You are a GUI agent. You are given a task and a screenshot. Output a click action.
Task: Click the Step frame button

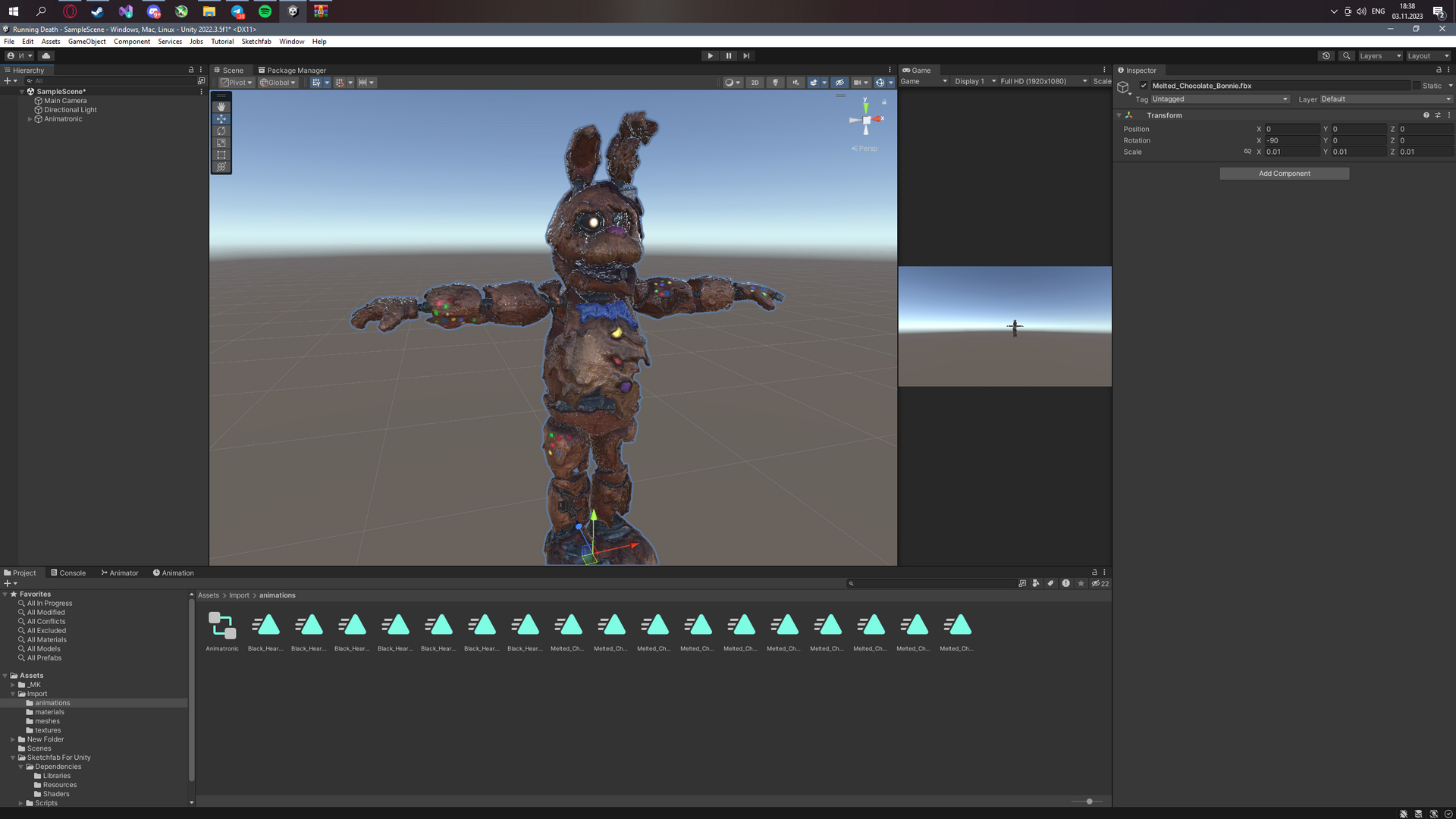(747, 56)
